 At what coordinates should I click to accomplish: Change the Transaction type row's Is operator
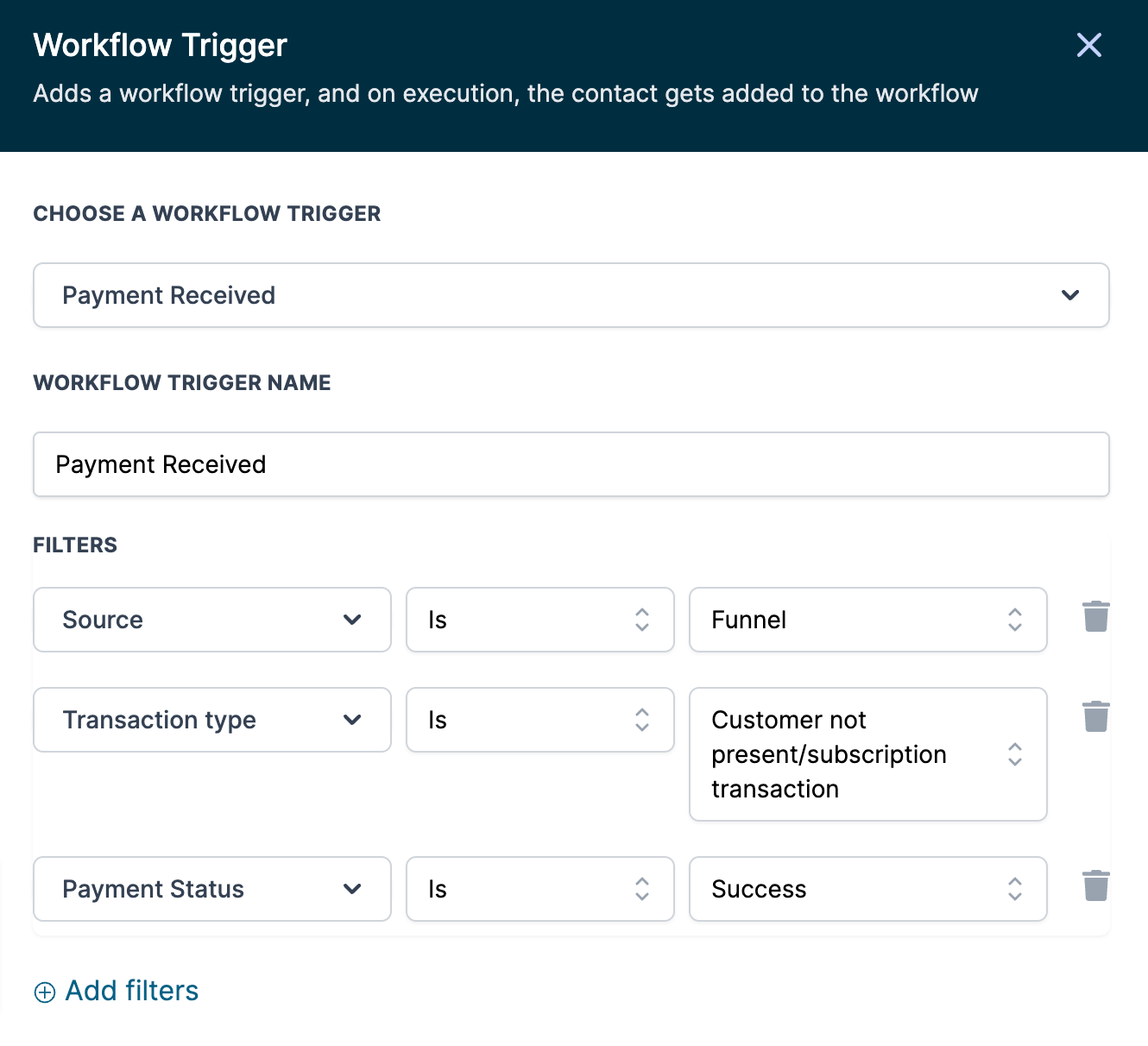pyautogui.click(x=539, y=720)
